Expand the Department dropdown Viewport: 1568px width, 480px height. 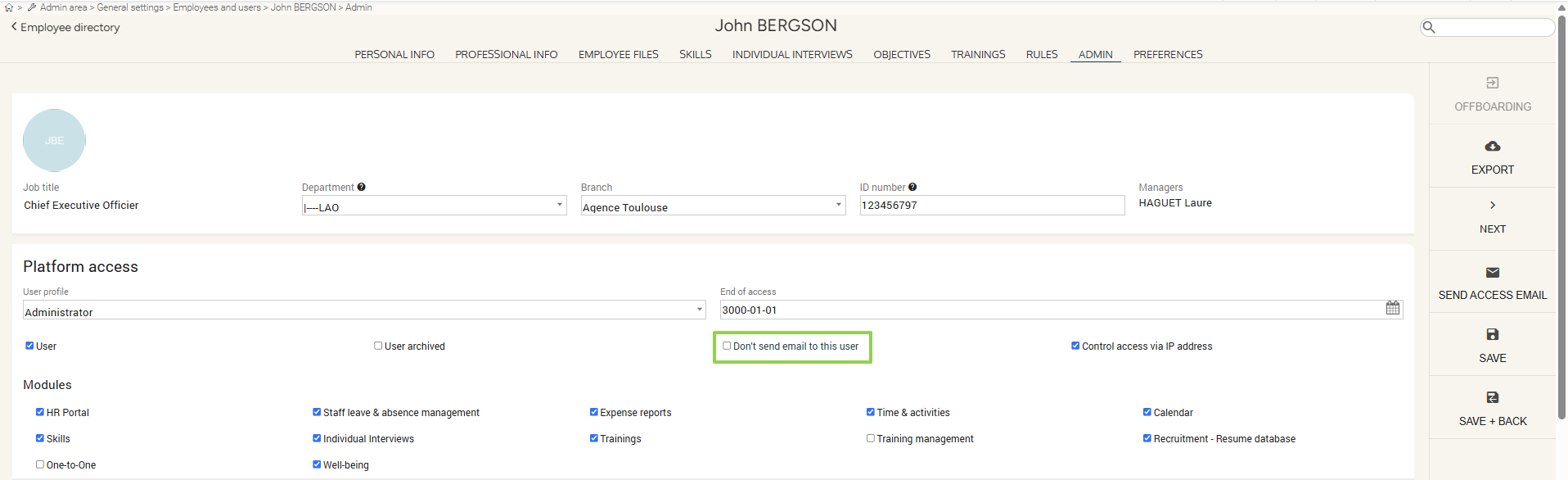(x=434, y=206)
